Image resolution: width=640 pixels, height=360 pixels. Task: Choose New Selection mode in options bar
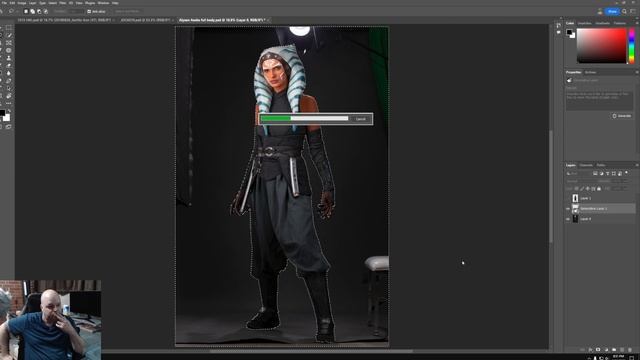pos(26,11)
